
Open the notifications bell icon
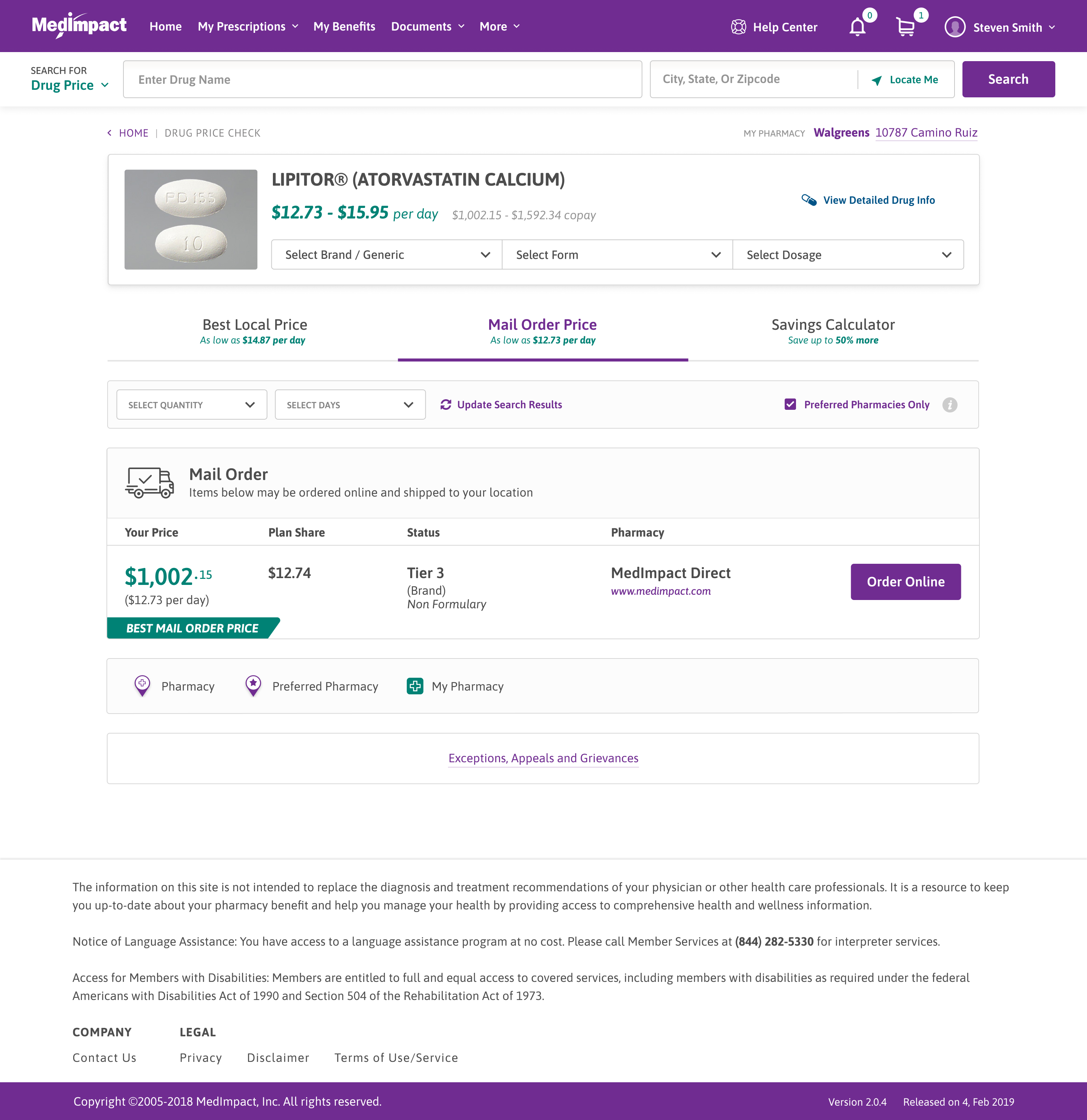[857, 27]
